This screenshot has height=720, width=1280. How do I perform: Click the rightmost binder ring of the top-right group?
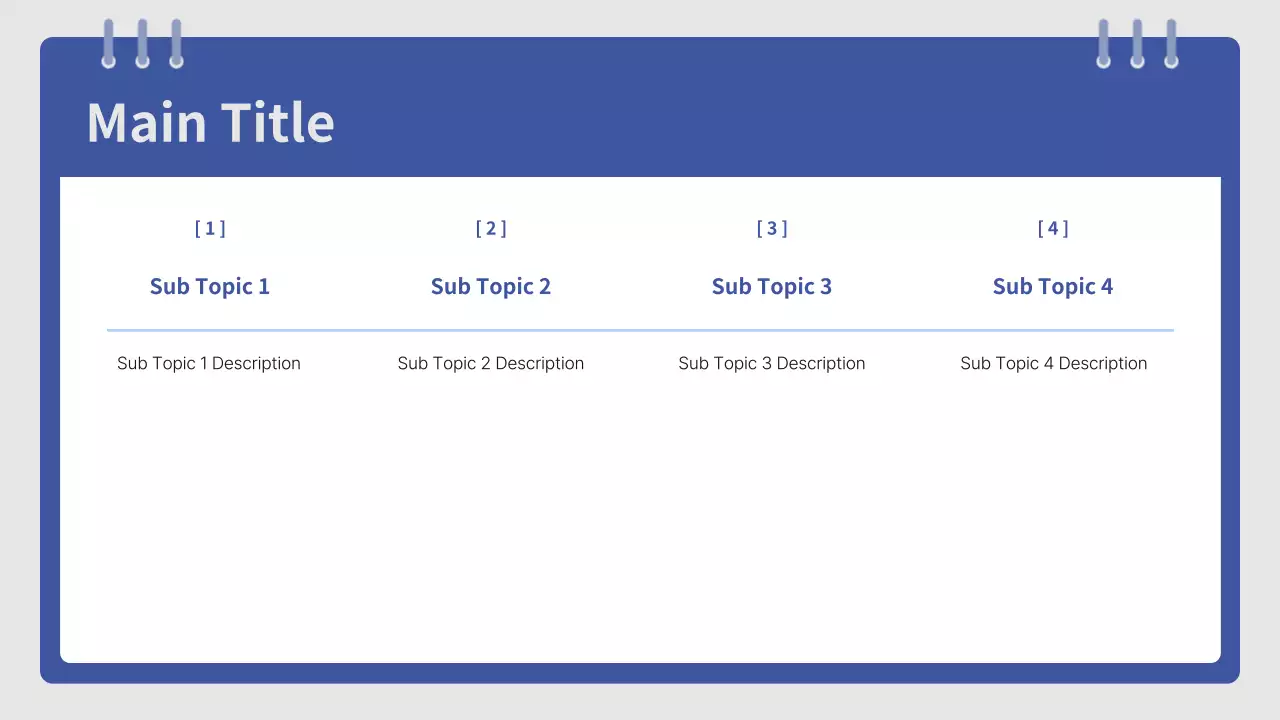point(1171,44)
